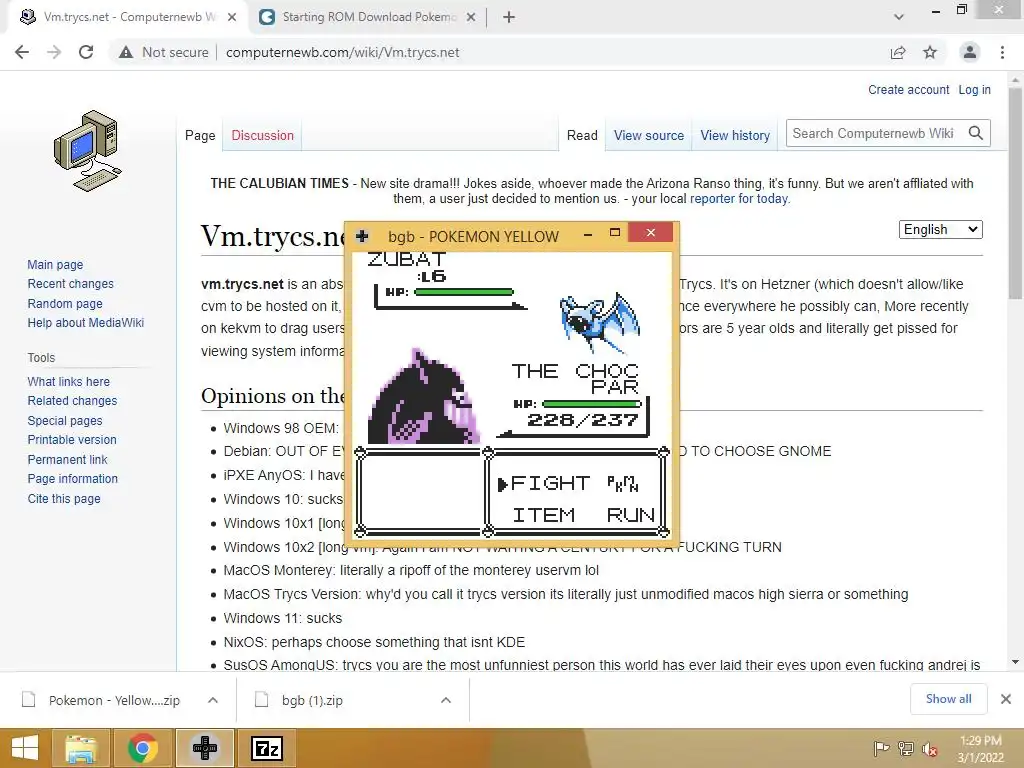Open Chrome three-dot menu
Screen dimensions: 1024x768
(x=1002, y=52)
